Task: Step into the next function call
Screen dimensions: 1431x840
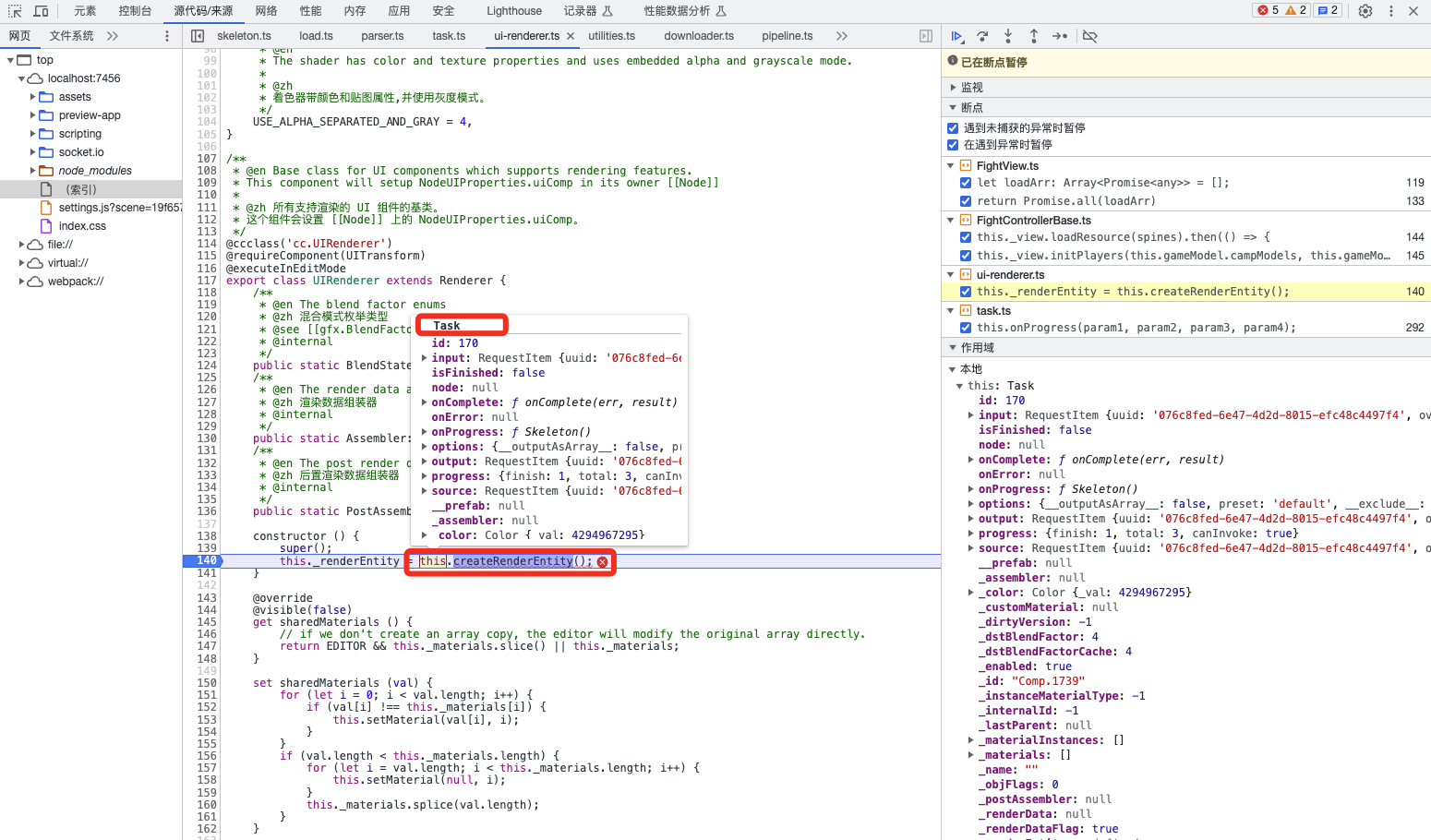Action: (1008, 36)
